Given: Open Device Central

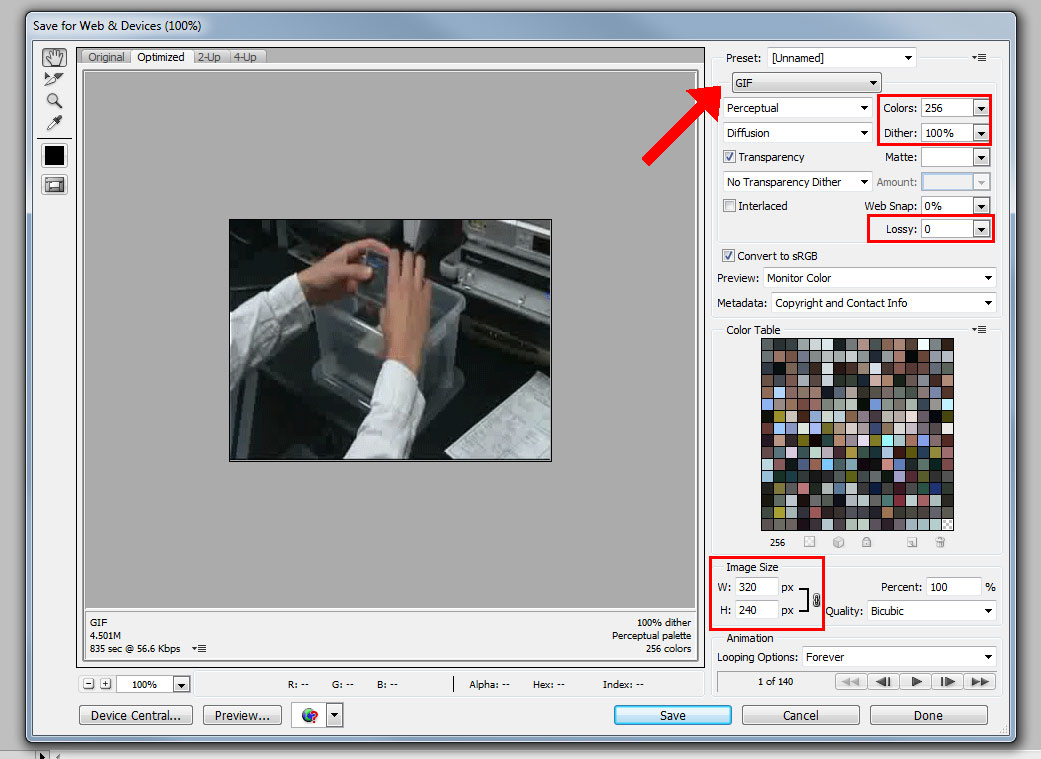Looking at the screenshot, I should coord(135,715).
